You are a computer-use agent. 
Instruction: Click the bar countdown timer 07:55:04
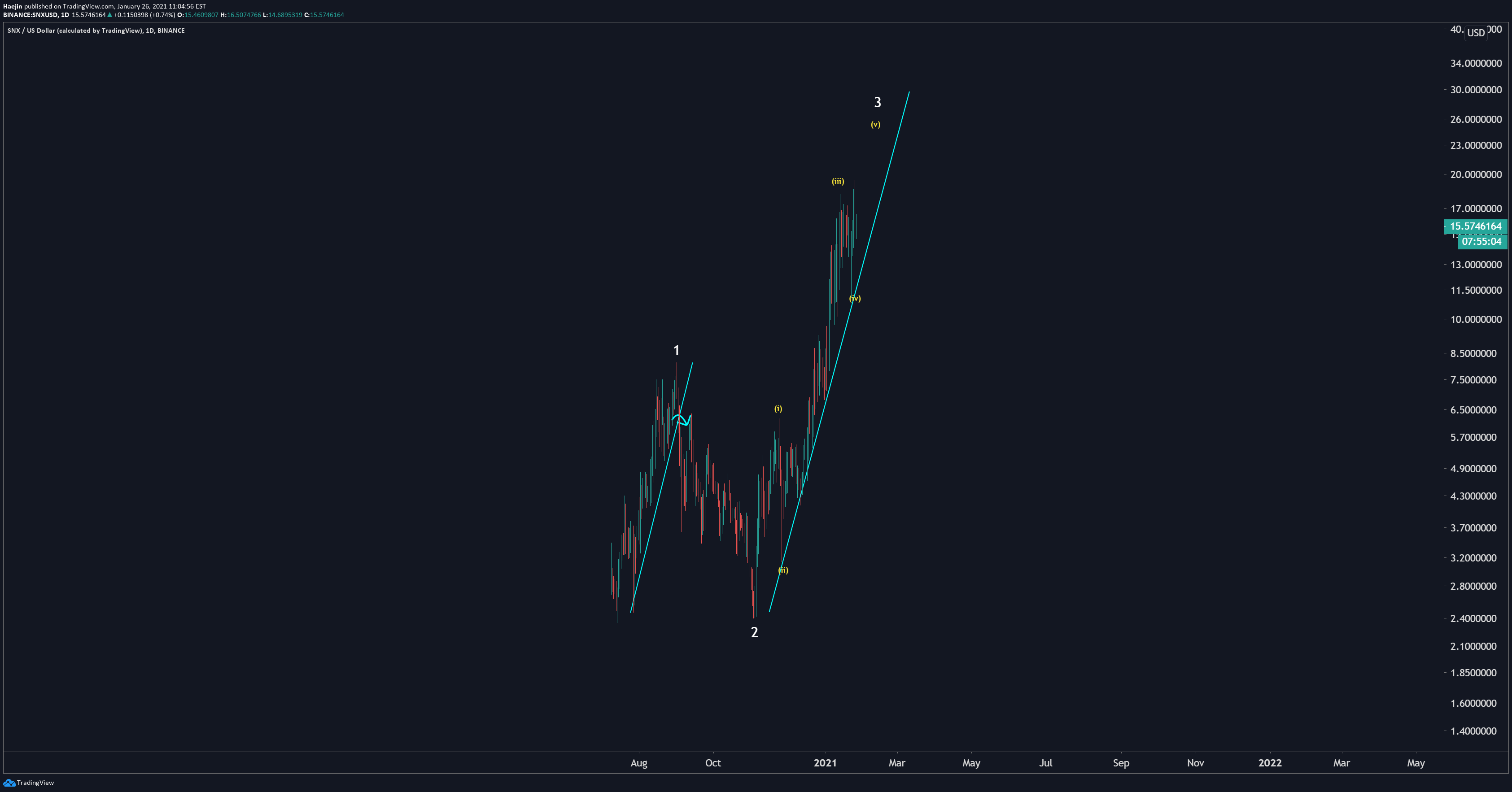1481,242
